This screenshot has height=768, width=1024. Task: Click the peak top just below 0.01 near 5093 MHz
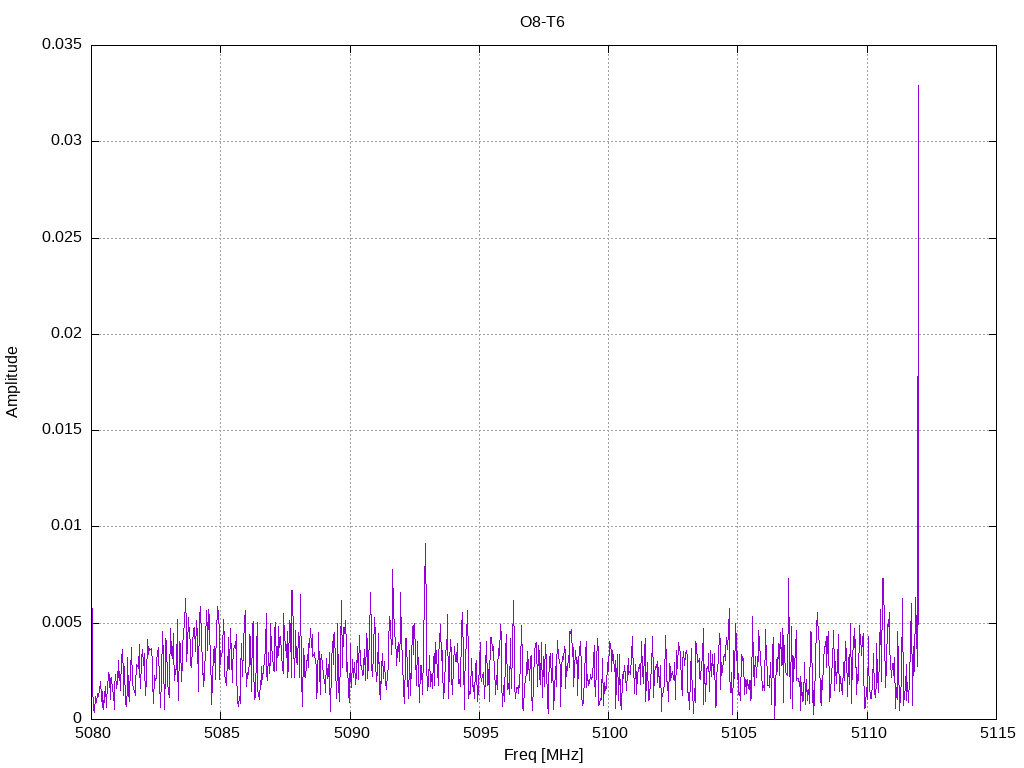tap(425, 544)
